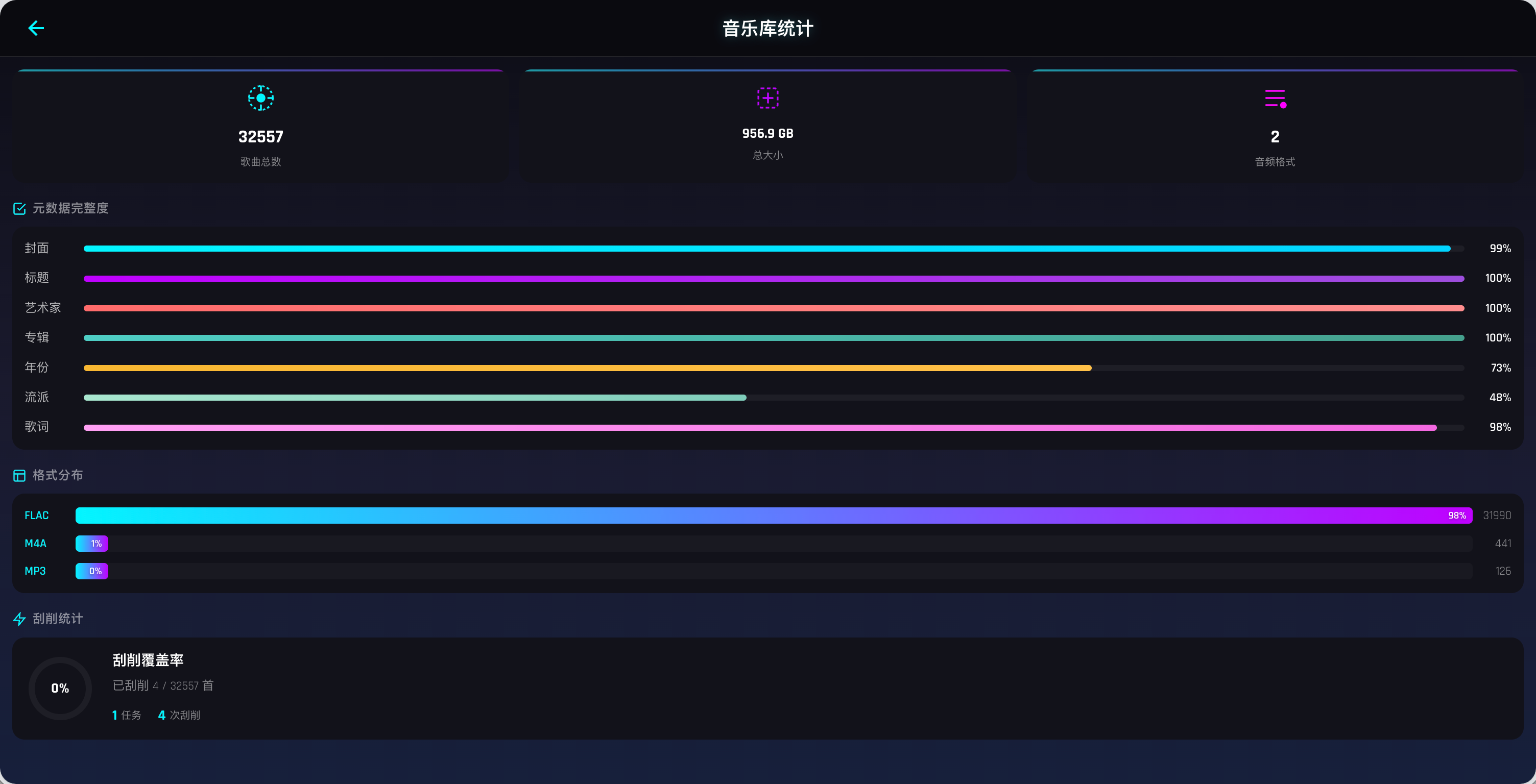Click the layout icon beside 格式分布
The width and height of the screenshot is (1536, 784).
pyautogui.click(x=20, y=476)
